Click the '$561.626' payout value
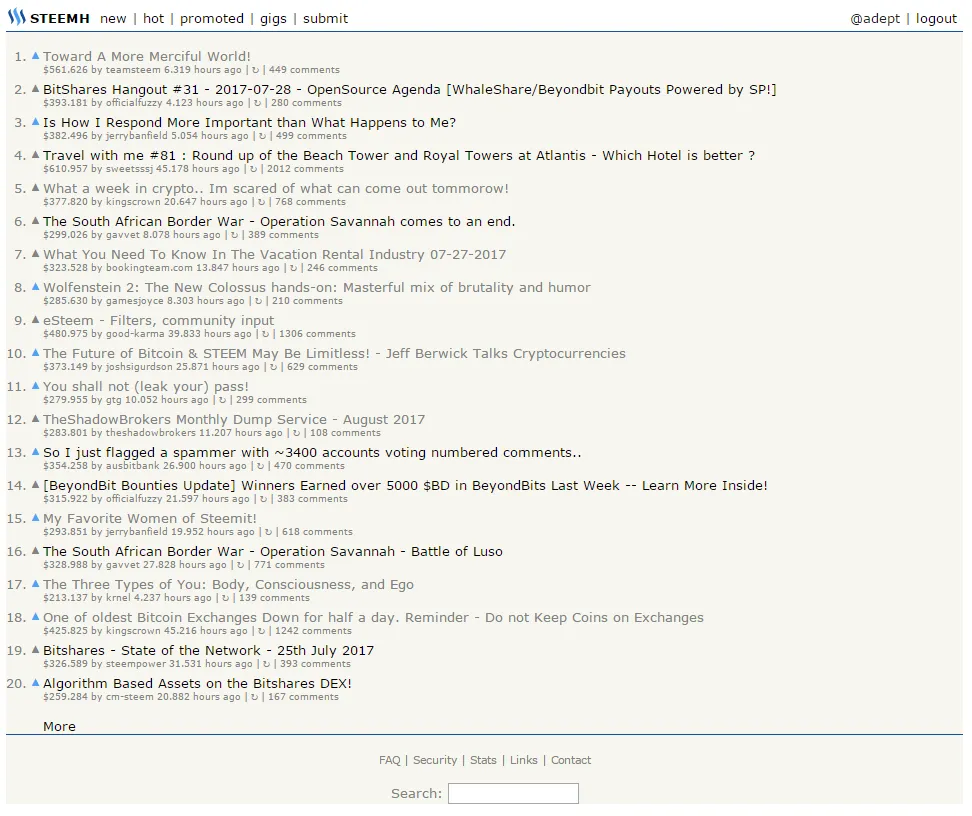 tap(66, 70)
